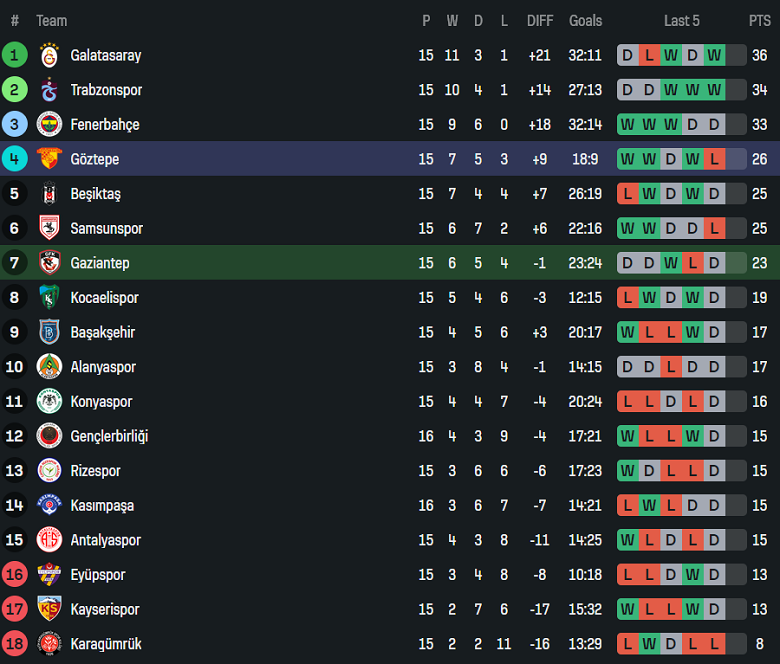Click the Trabzonspor club logo

[x=49, y=90]
